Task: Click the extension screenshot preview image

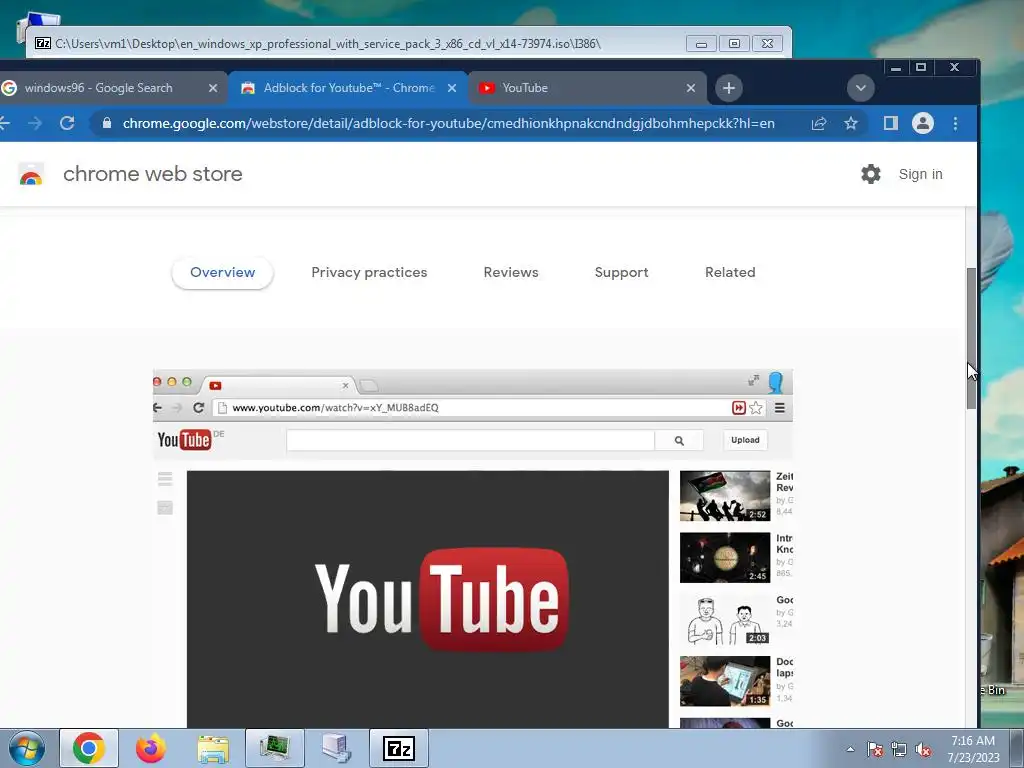Action: point(473,549)
